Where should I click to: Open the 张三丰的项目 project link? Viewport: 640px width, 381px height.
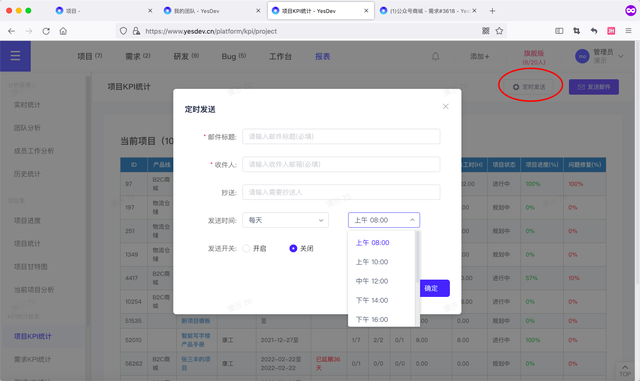(x=196, y=363)
